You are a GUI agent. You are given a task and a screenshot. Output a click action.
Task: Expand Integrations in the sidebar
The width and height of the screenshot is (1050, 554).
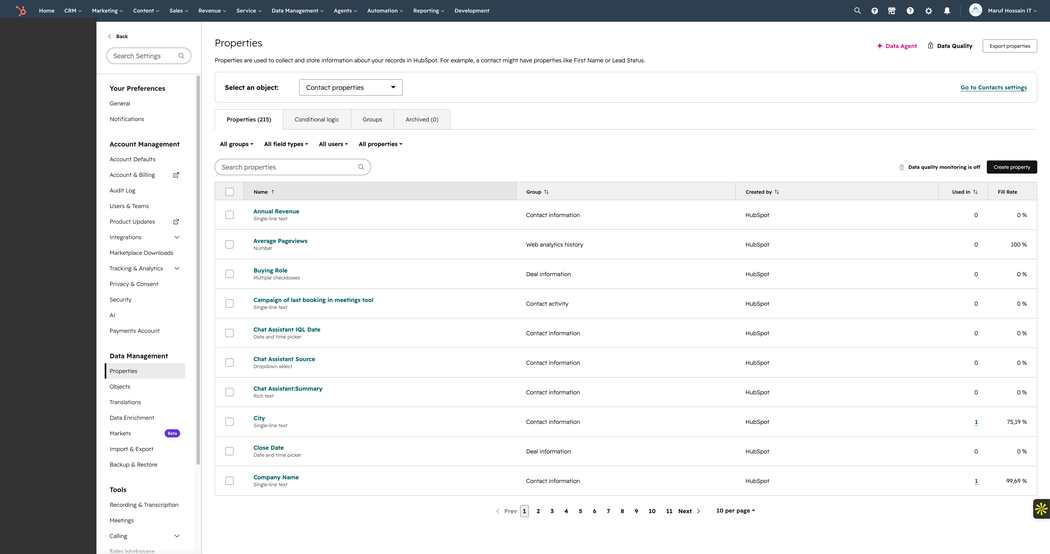177,237
